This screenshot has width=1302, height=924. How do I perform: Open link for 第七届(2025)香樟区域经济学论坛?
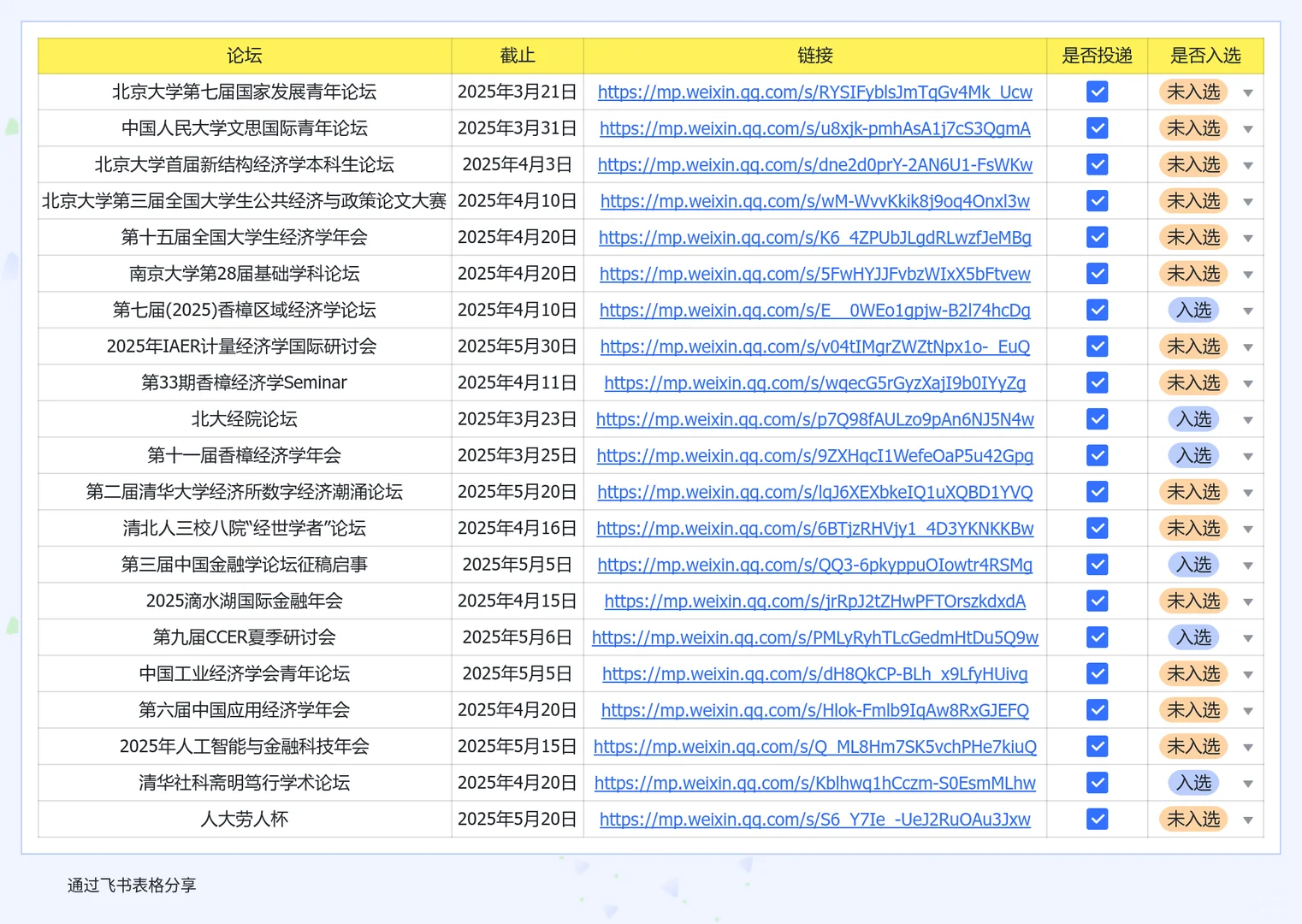coord(814,310)
